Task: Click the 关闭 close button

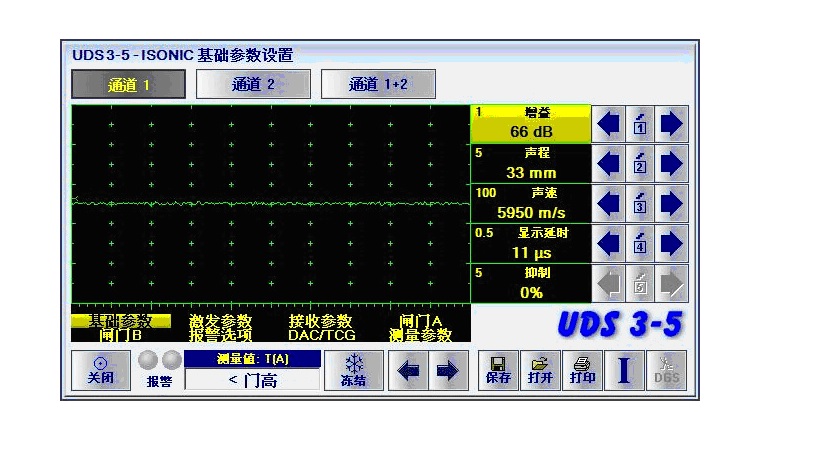Action: (101, 371)
